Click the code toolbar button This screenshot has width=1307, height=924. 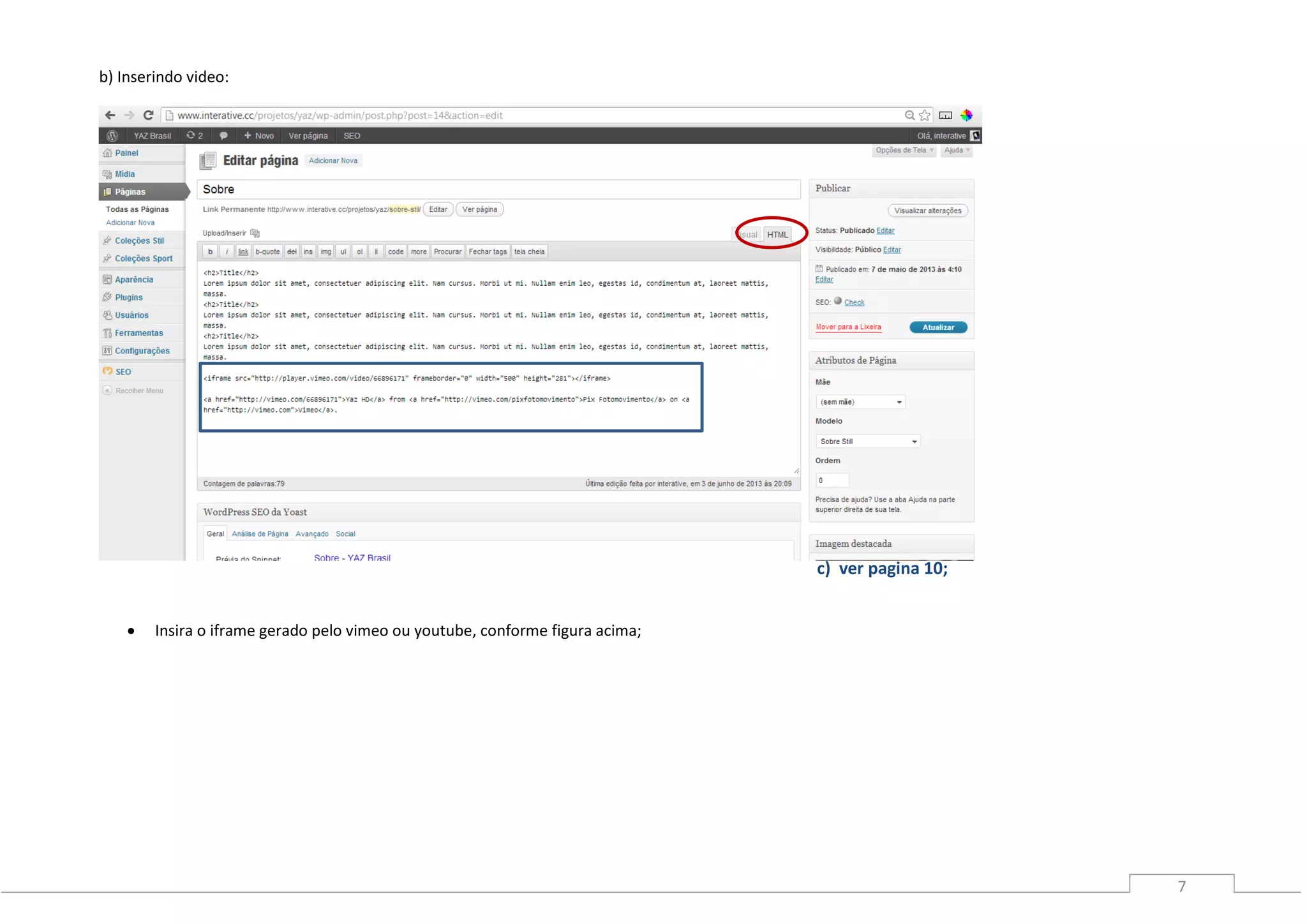tap(396, 252)
